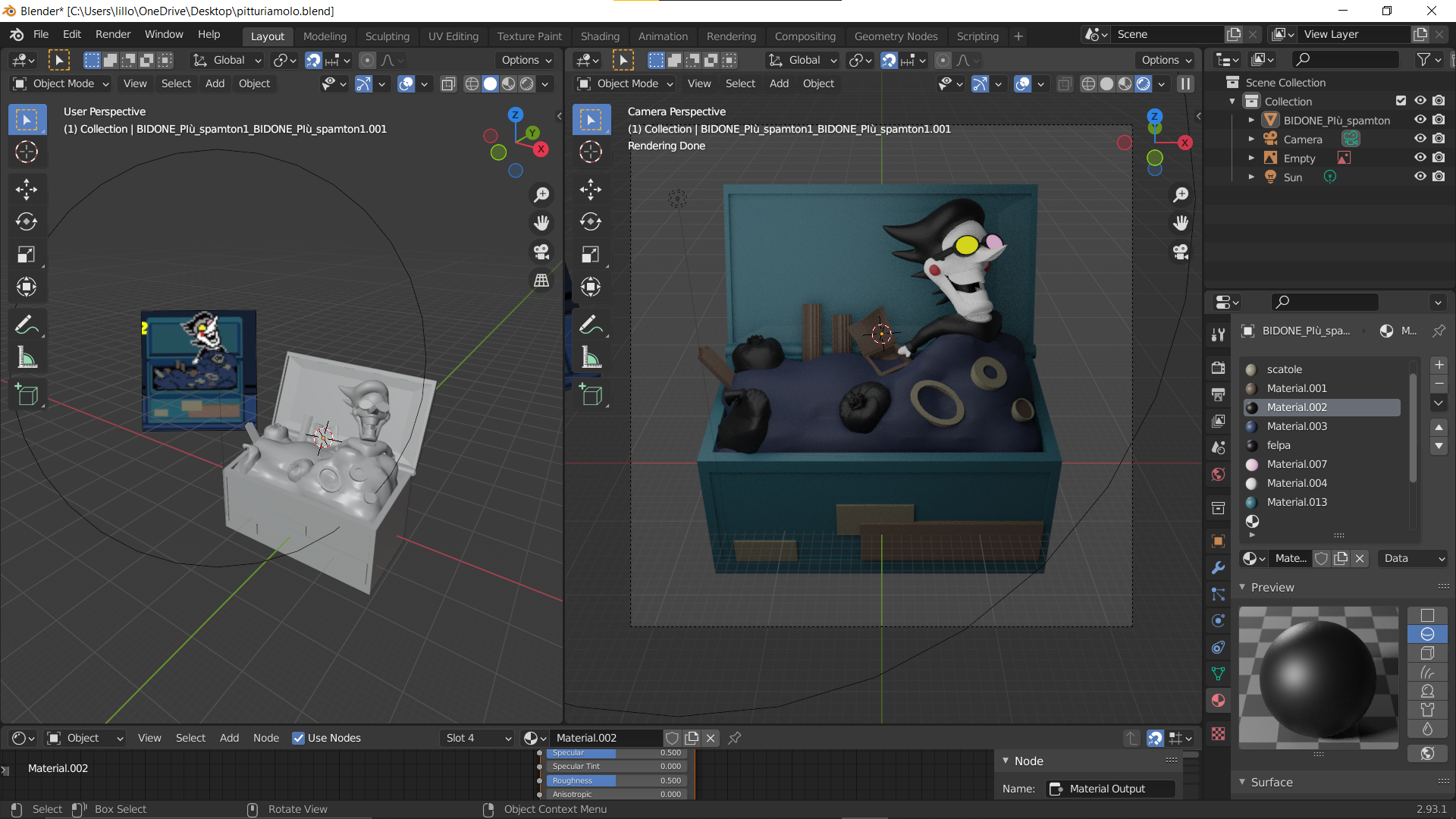Viewport: 1456px width, 819px height.
Task: Open the Object Mode dropdown
Action: 60,83
